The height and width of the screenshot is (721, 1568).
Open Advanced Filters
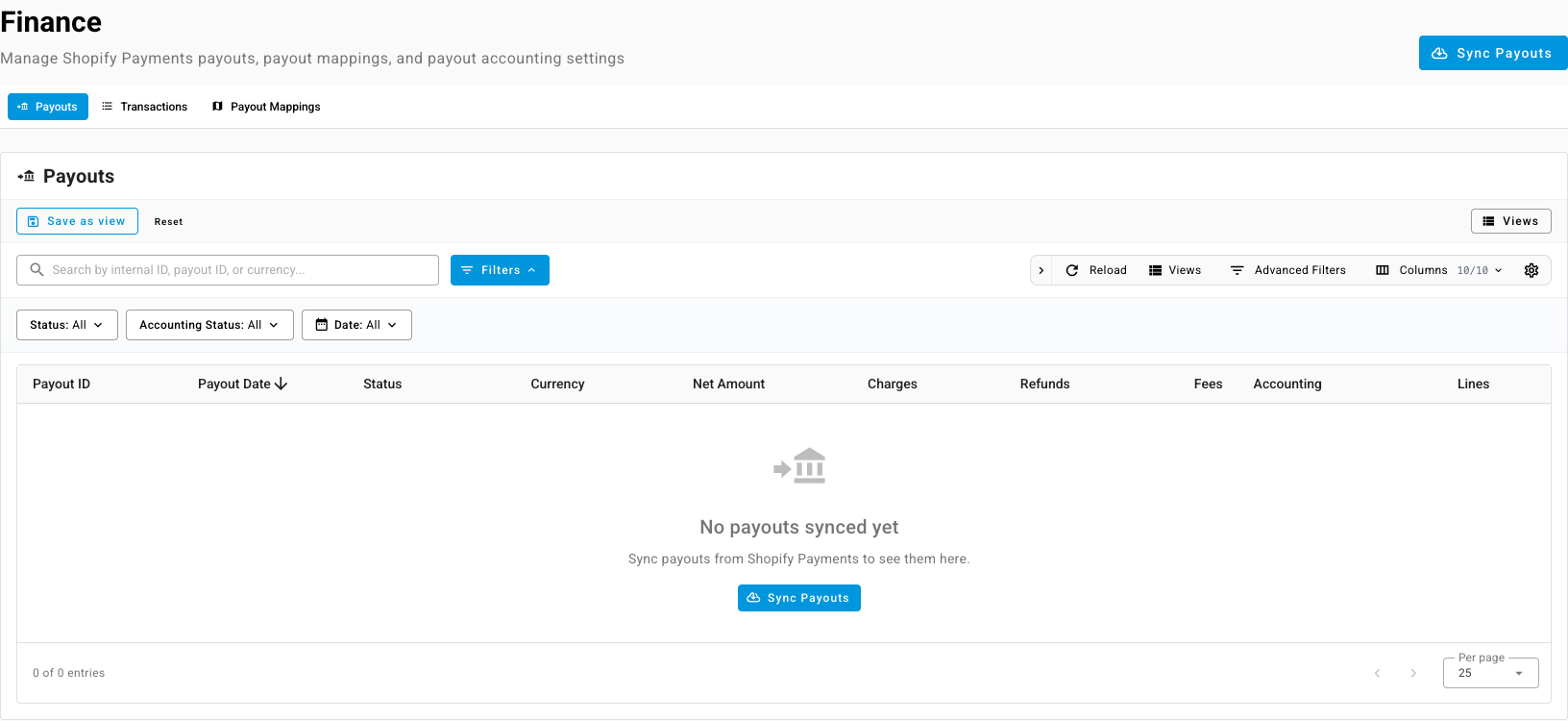pos(1288,270)
